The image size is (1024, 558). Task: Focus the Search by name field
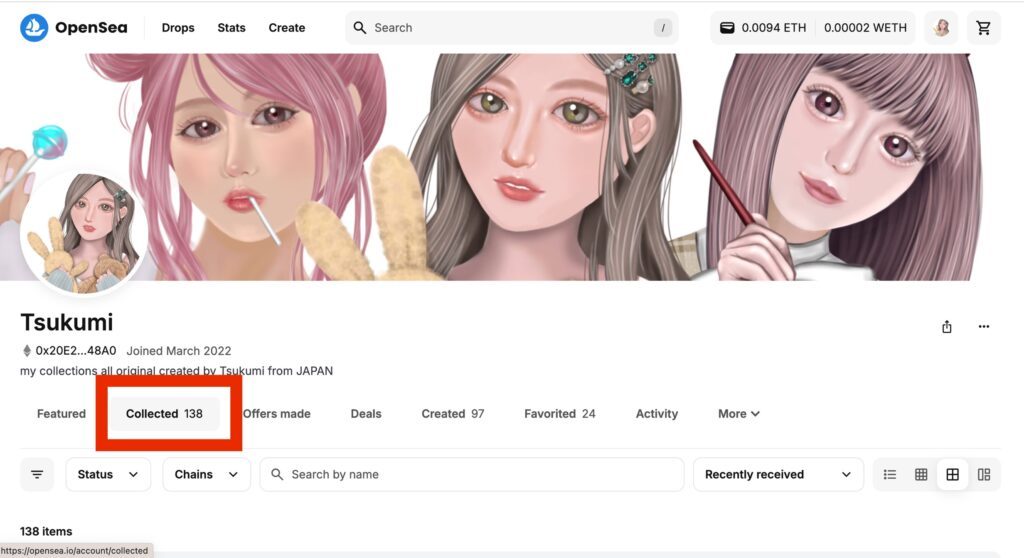tap(472, 474)
